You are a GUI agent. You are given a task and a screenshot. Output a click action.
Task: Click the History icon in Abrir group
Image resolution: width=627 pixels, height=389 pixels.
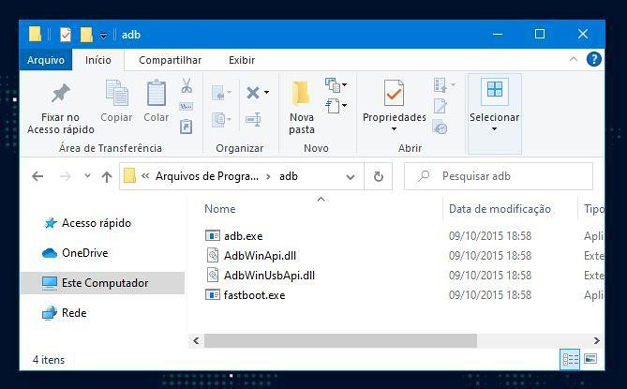440,127
